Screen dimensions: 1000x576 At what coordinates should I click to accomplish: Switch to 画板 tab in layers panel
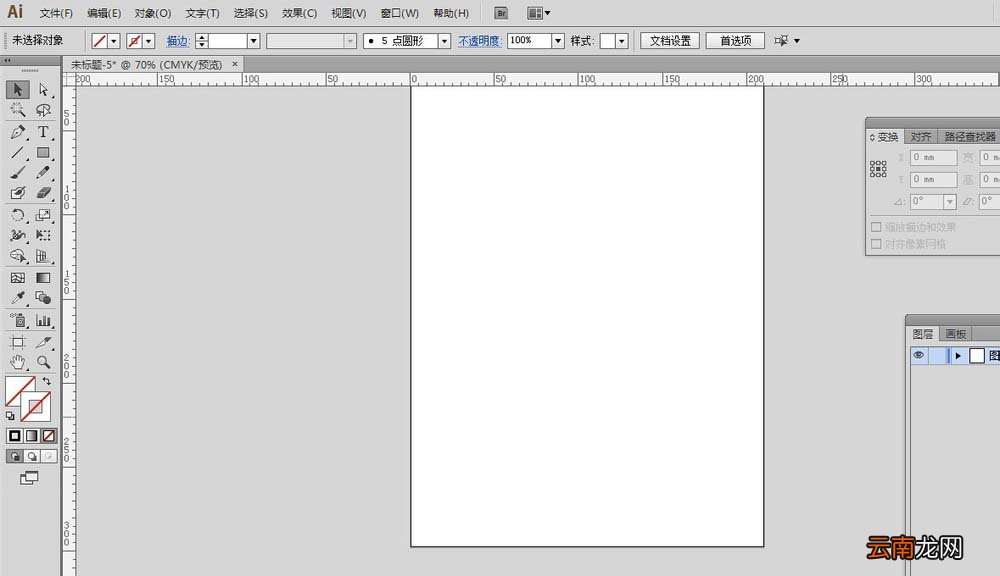coord(955,334)
